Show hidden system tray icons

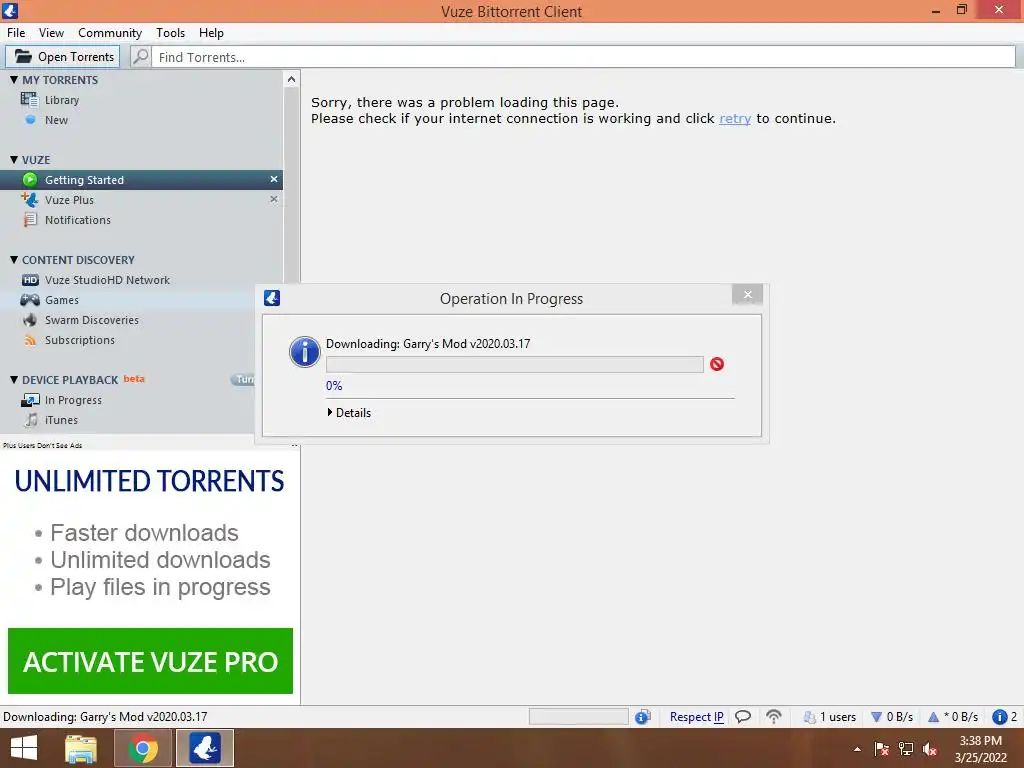point(857,749)
